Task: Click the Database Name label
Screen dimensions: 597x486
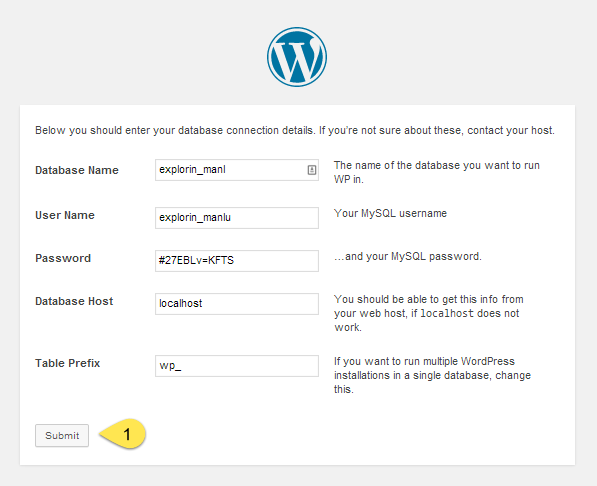Action: tap(77, 170)
